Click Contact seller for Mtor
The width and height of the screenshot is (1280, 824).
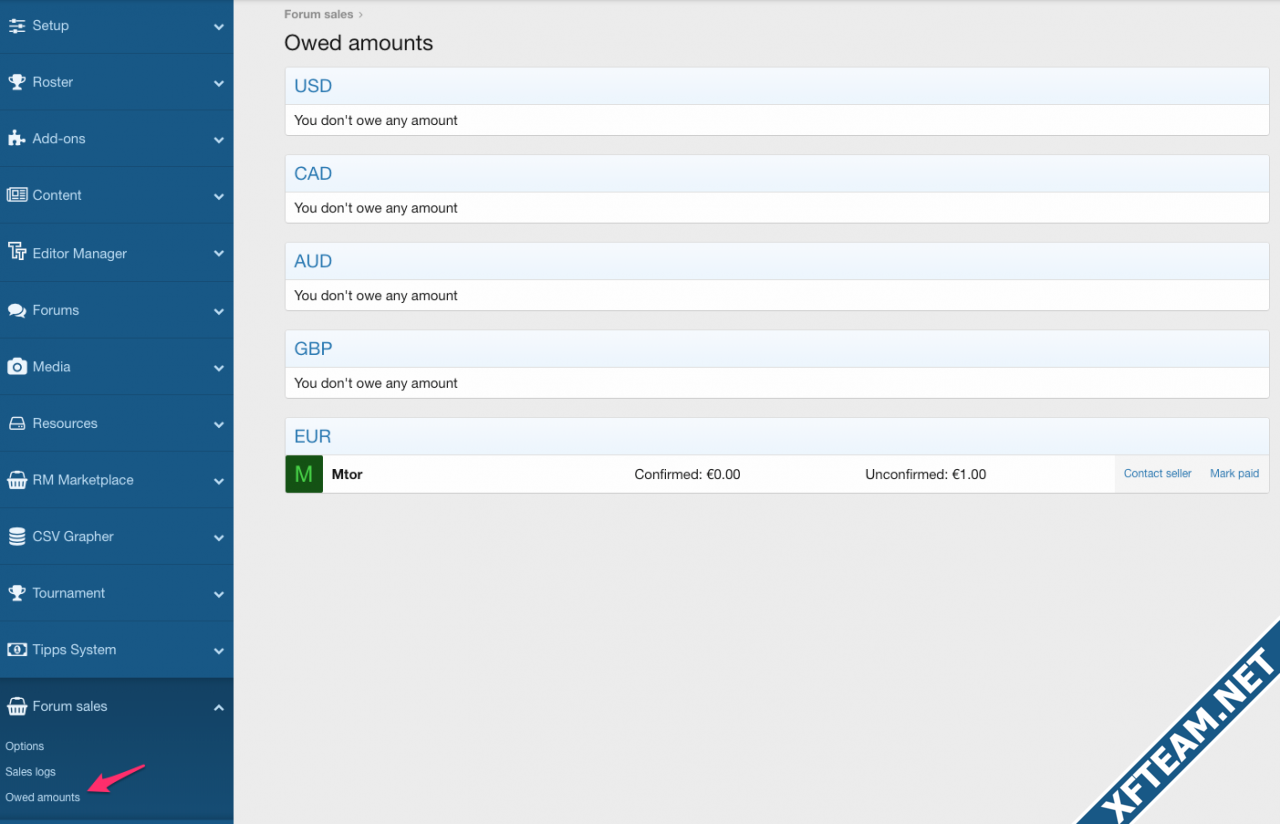[x=1158, y=474]
